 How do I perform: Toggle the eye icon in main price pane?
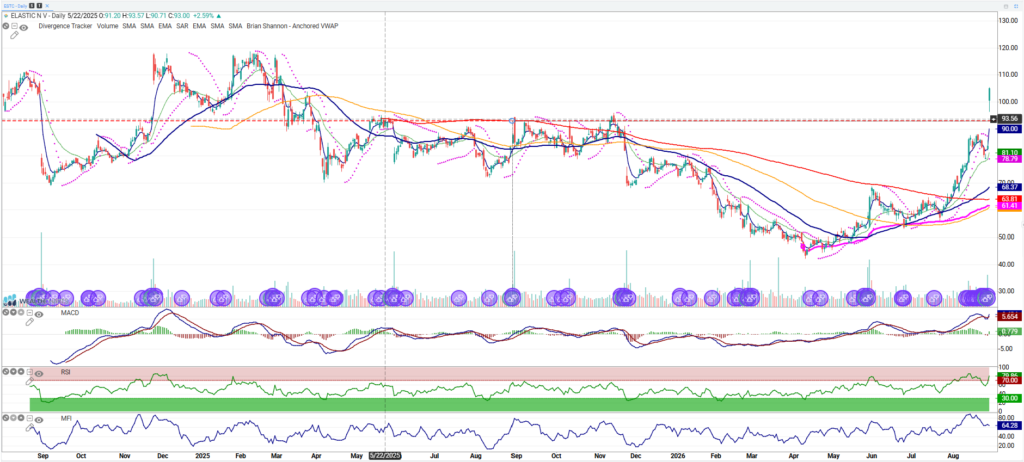(24, 27)
